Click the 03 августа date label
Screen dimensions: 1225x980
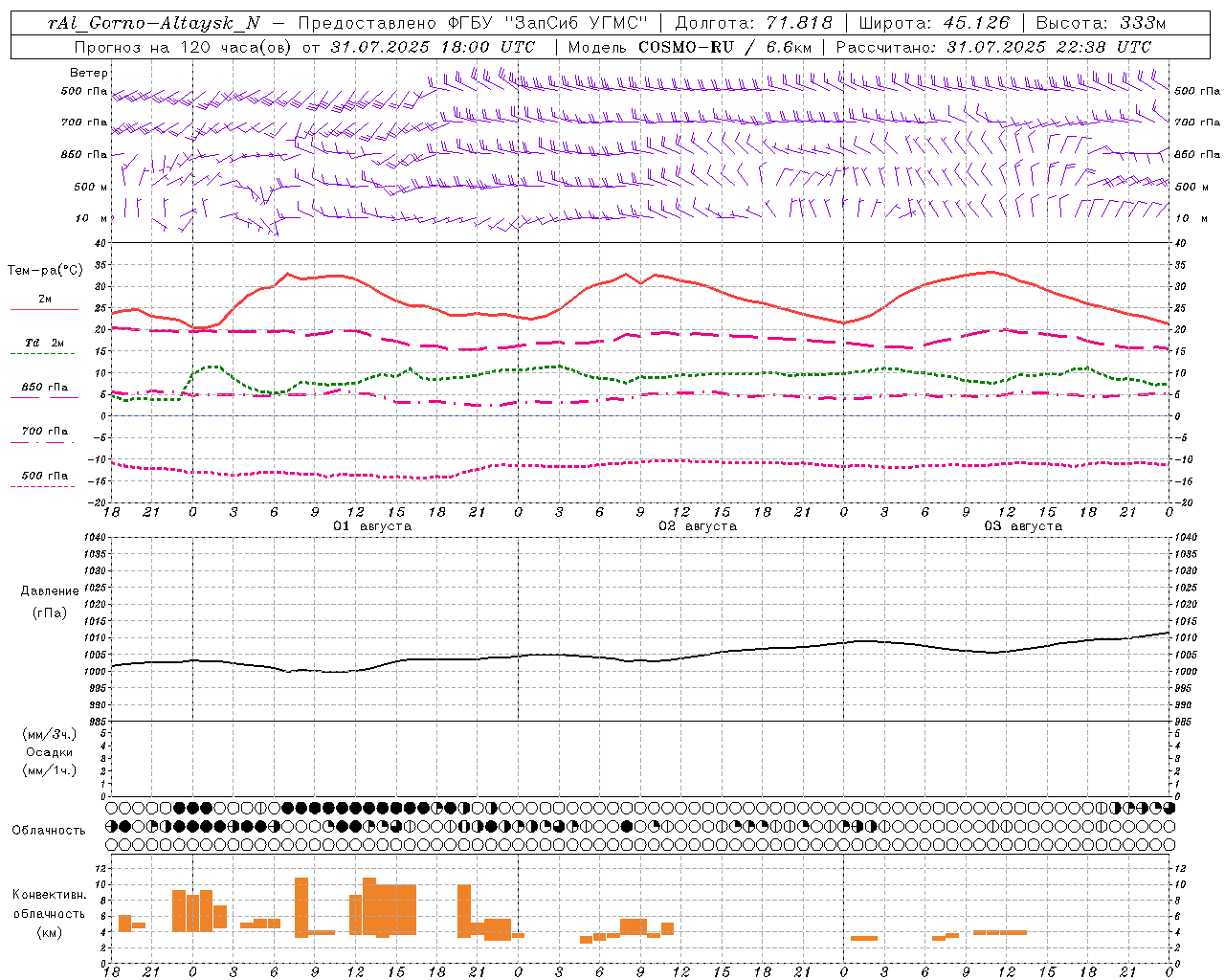click(x=1023, y=526)
